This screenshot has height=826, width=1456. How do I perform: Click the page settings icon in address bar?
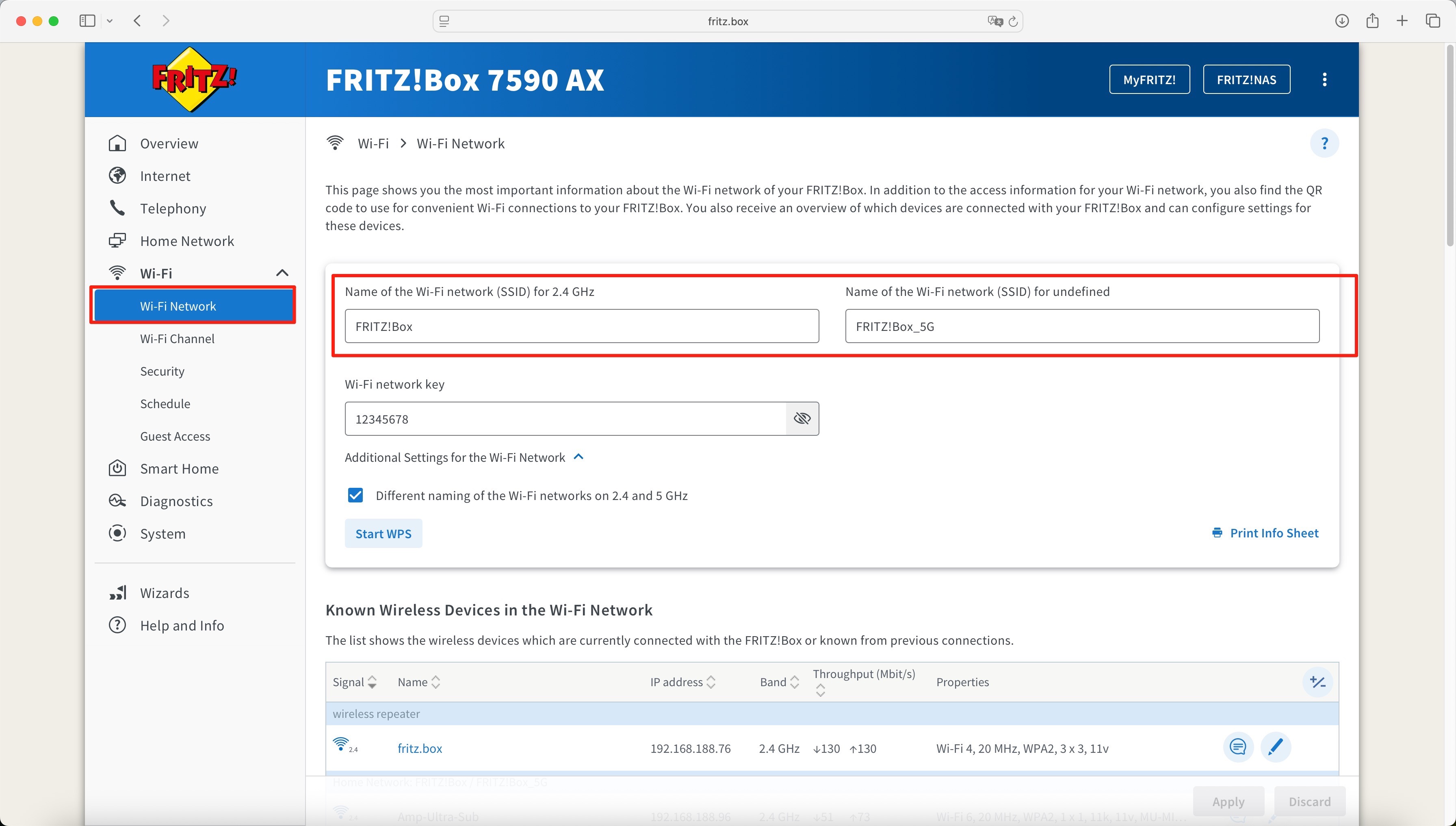[x=444, y=21]
